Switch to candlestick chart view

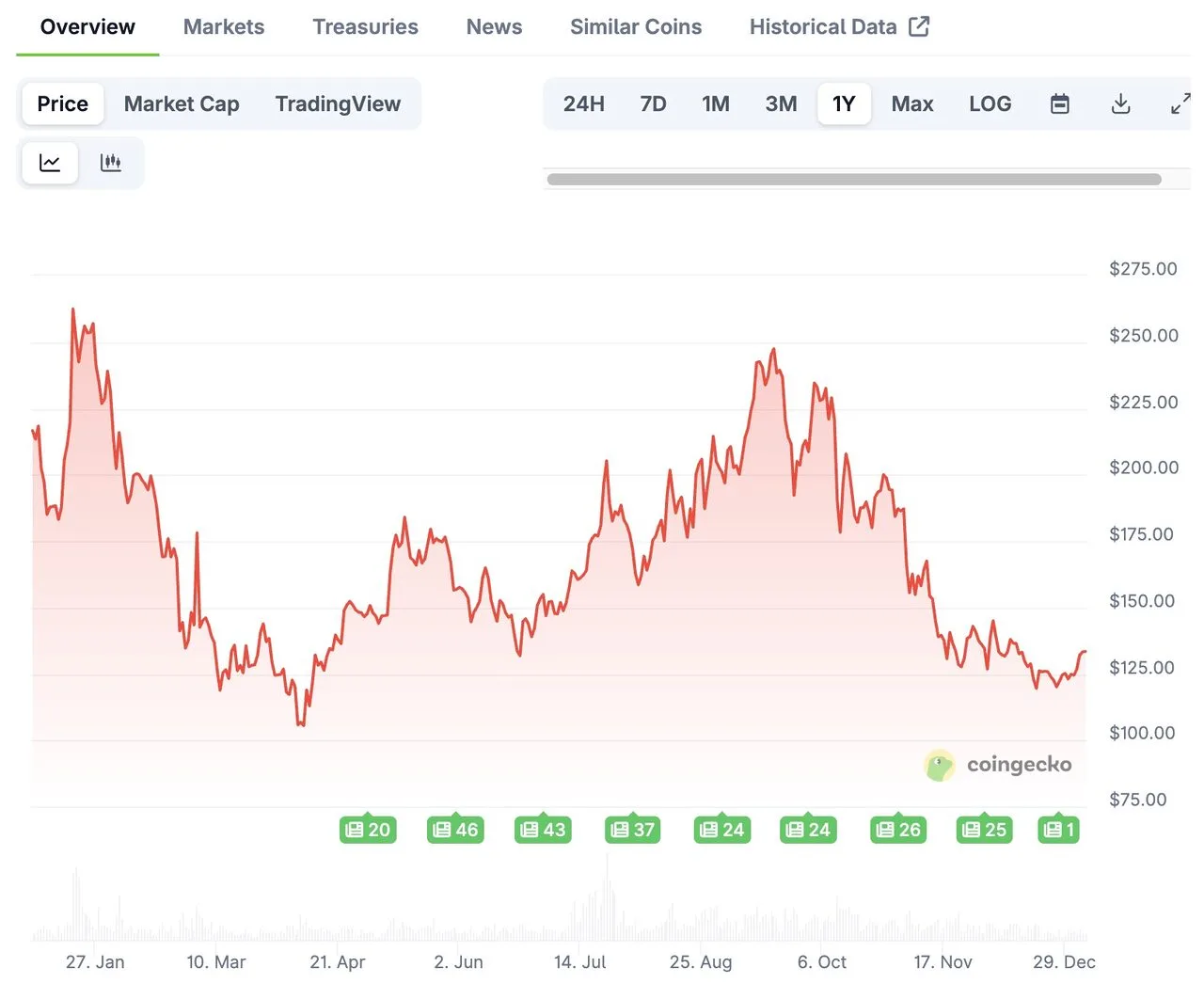pyautogui.click(x=111, y=163)
